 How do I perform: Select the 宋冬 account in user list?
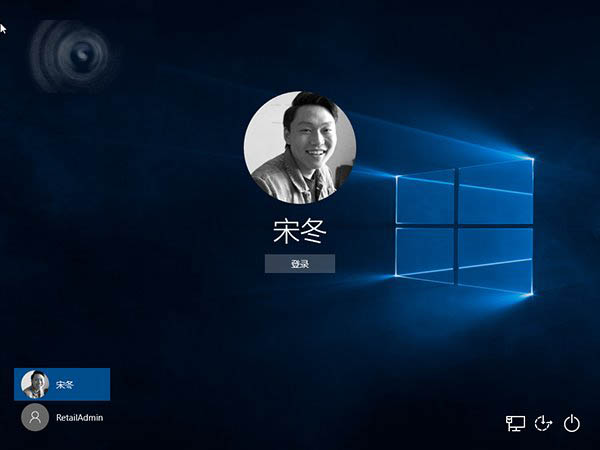(x=62, y=384)
